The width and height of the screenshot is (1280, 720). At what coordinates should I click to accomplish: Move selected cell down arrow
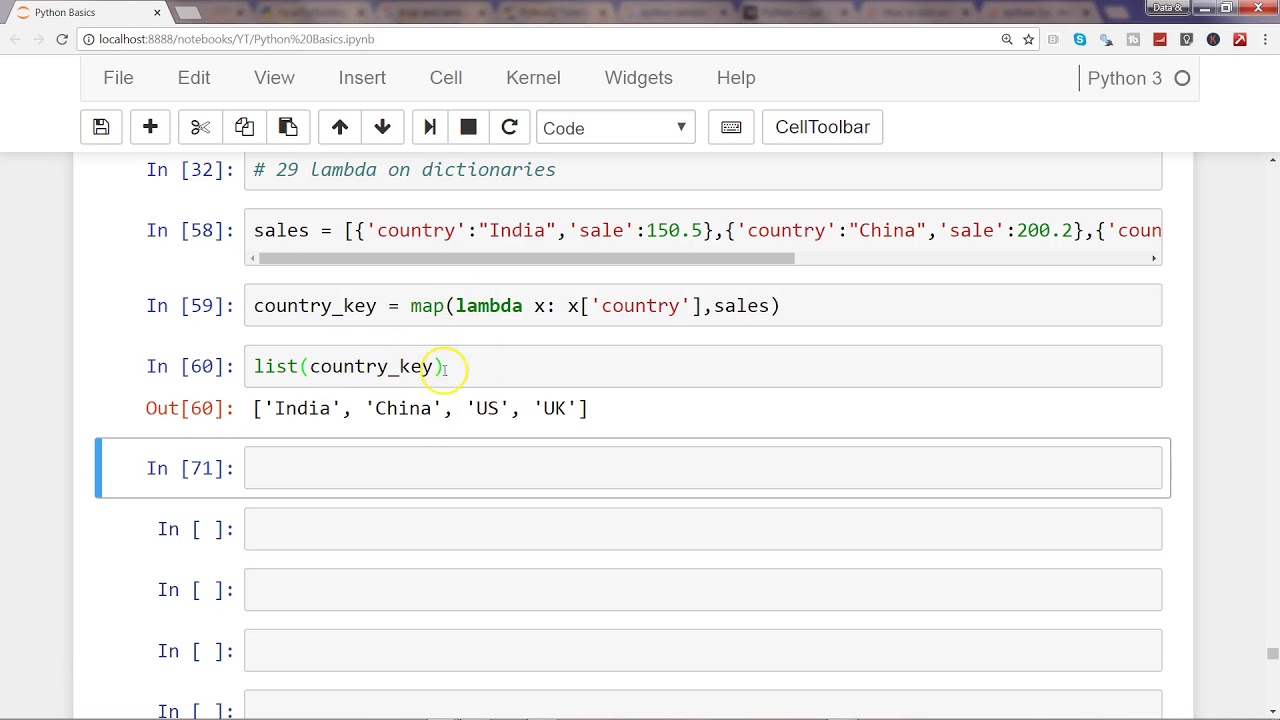point(382,127)
